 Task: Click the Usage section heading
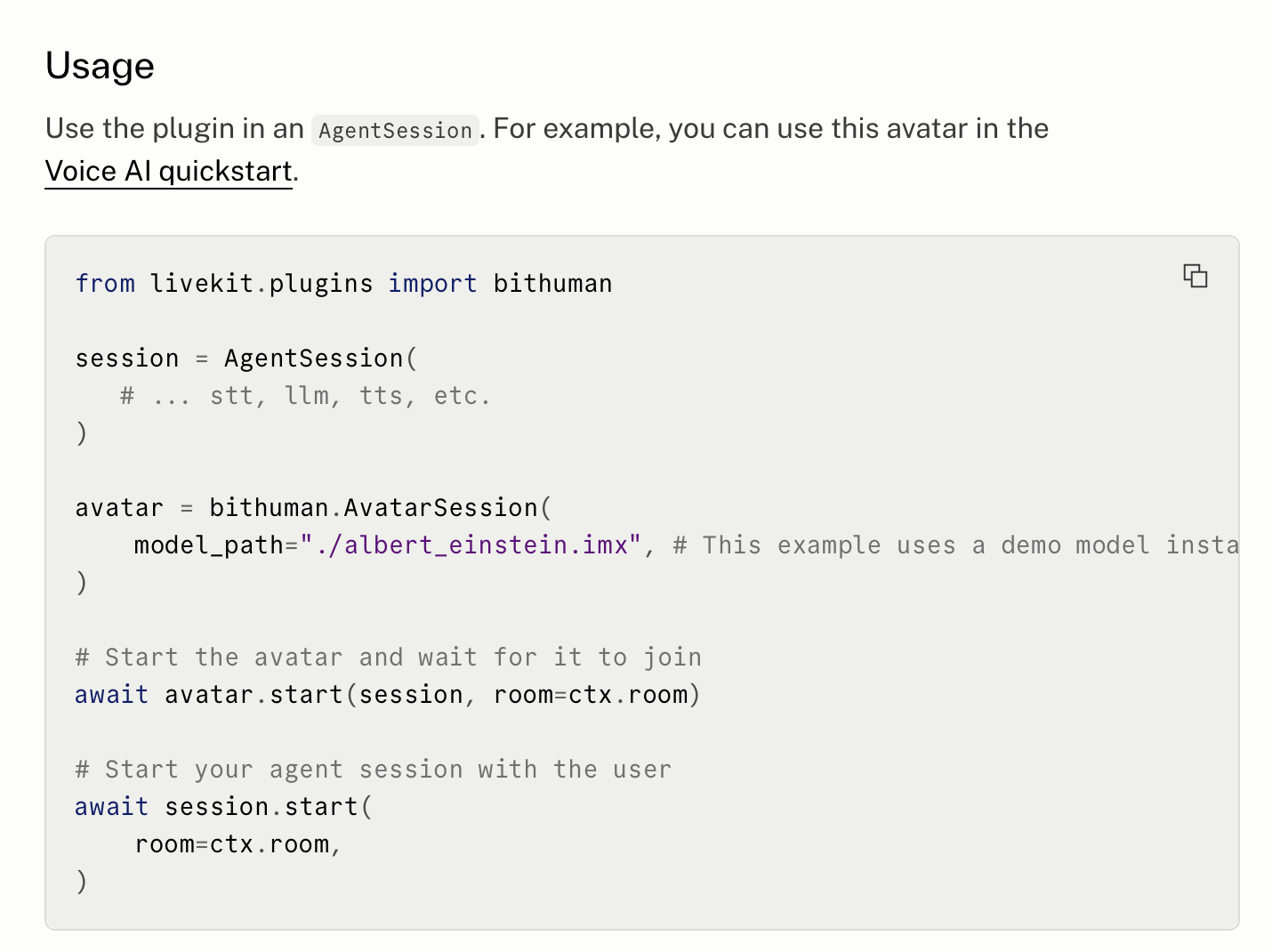coord(100,66)
